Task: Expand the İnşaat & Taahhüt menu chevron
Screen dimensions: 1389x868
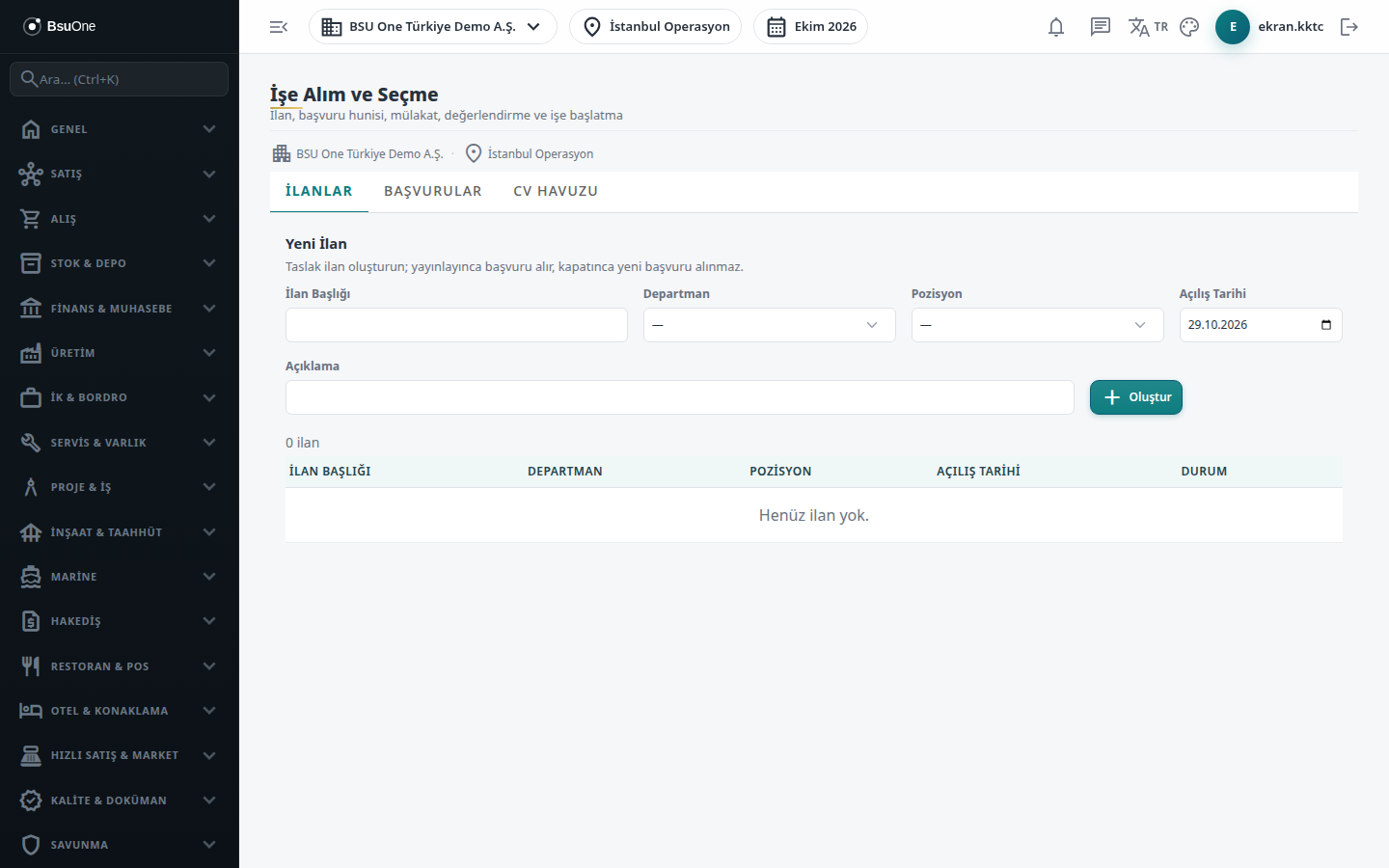Action: (209, 532)
